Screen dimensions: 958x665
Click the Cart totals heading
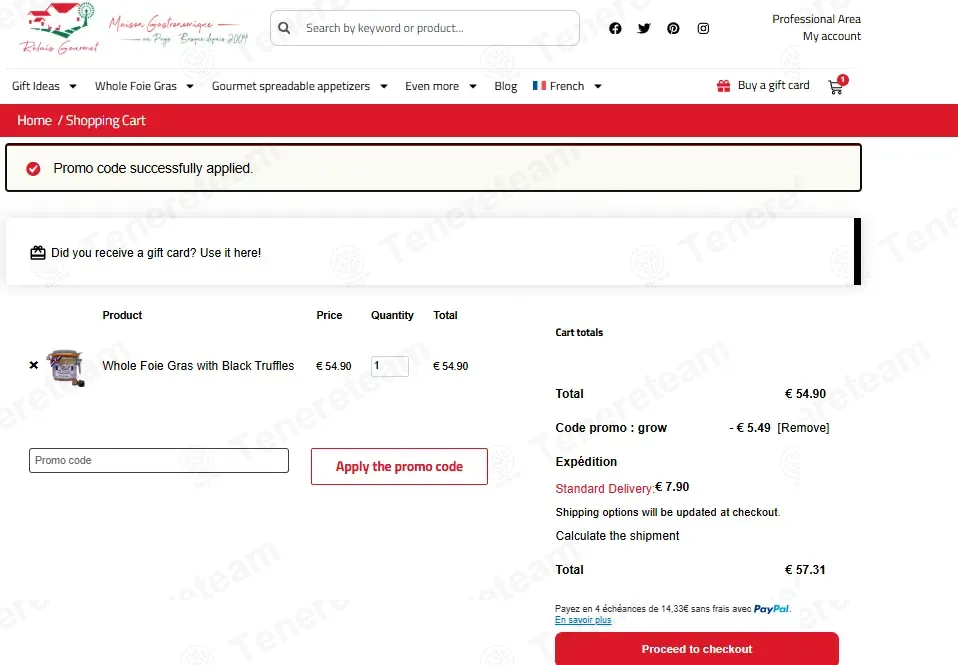click(x=579, y=332)
